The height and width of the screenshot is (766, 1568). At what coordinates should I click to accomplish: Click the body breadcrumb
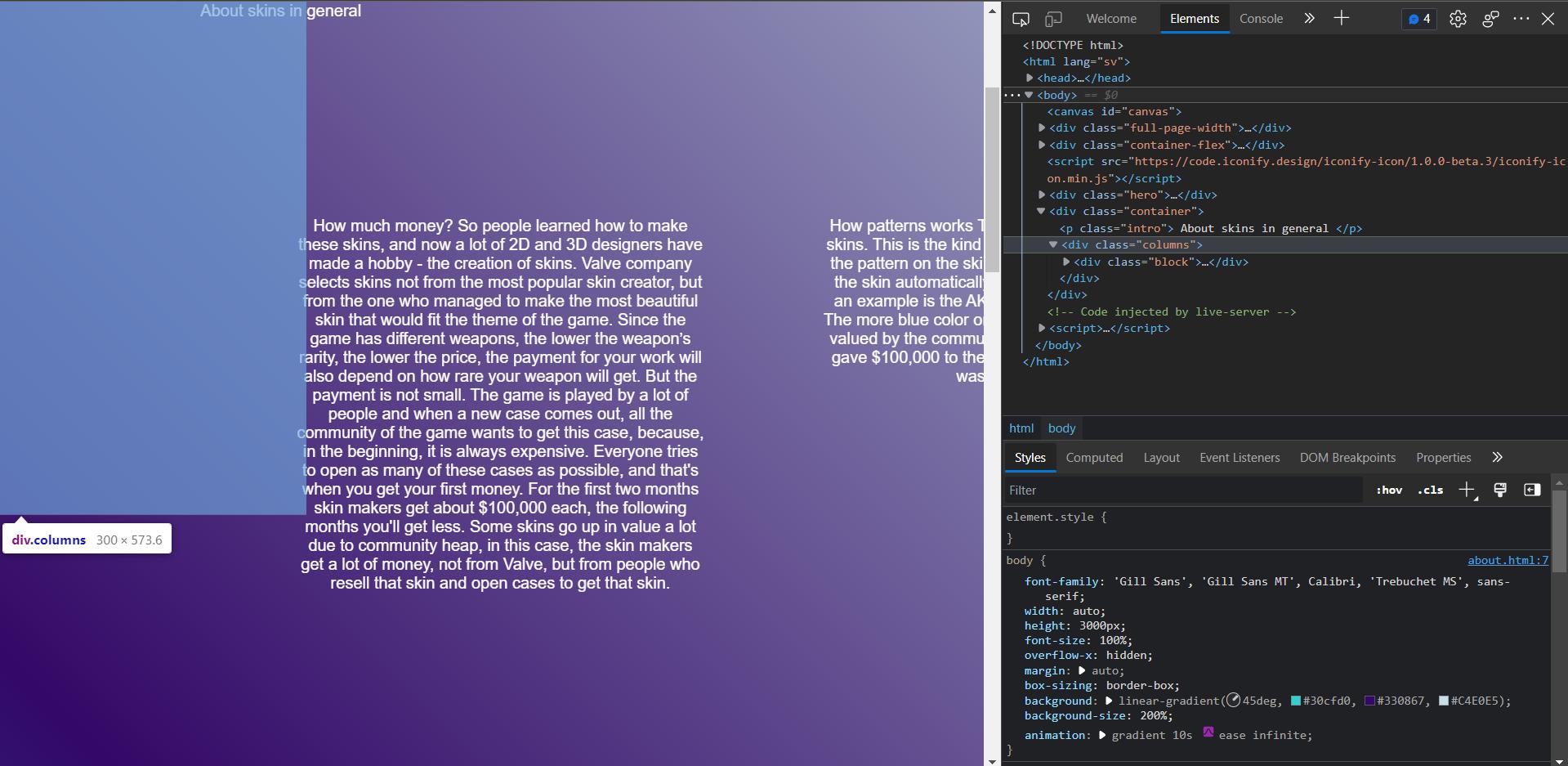tap(1061, 428)
